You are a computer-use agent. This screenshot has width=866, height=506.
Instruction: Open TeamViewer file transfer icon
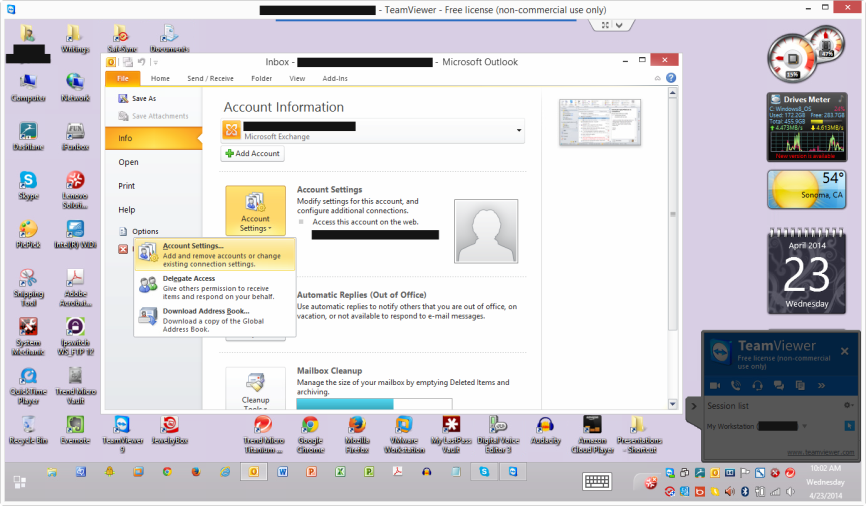point(800,385)
